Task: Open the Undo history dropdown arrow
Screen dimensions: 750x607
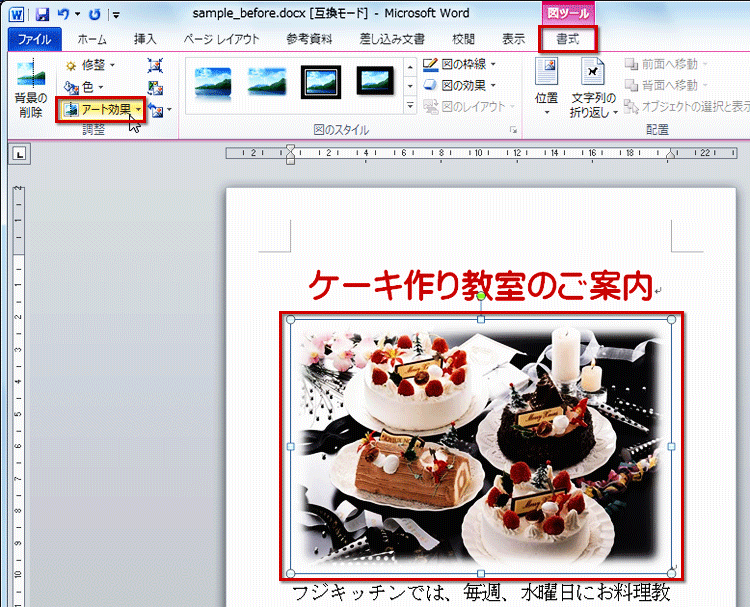Action: (x=77, y=14)
